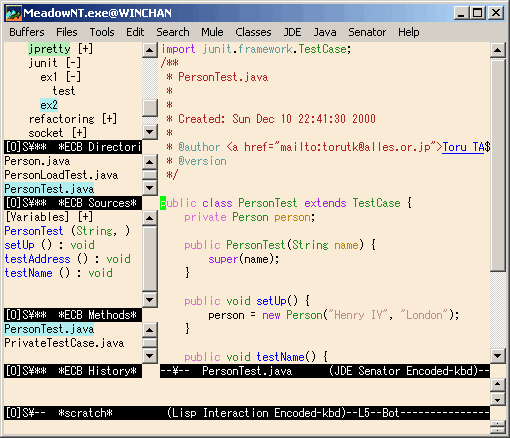Viewport: 510px width, 438px height.
Task: Click the editor pane vertical scrollbar thumb
Action: [x=497, y=165]
